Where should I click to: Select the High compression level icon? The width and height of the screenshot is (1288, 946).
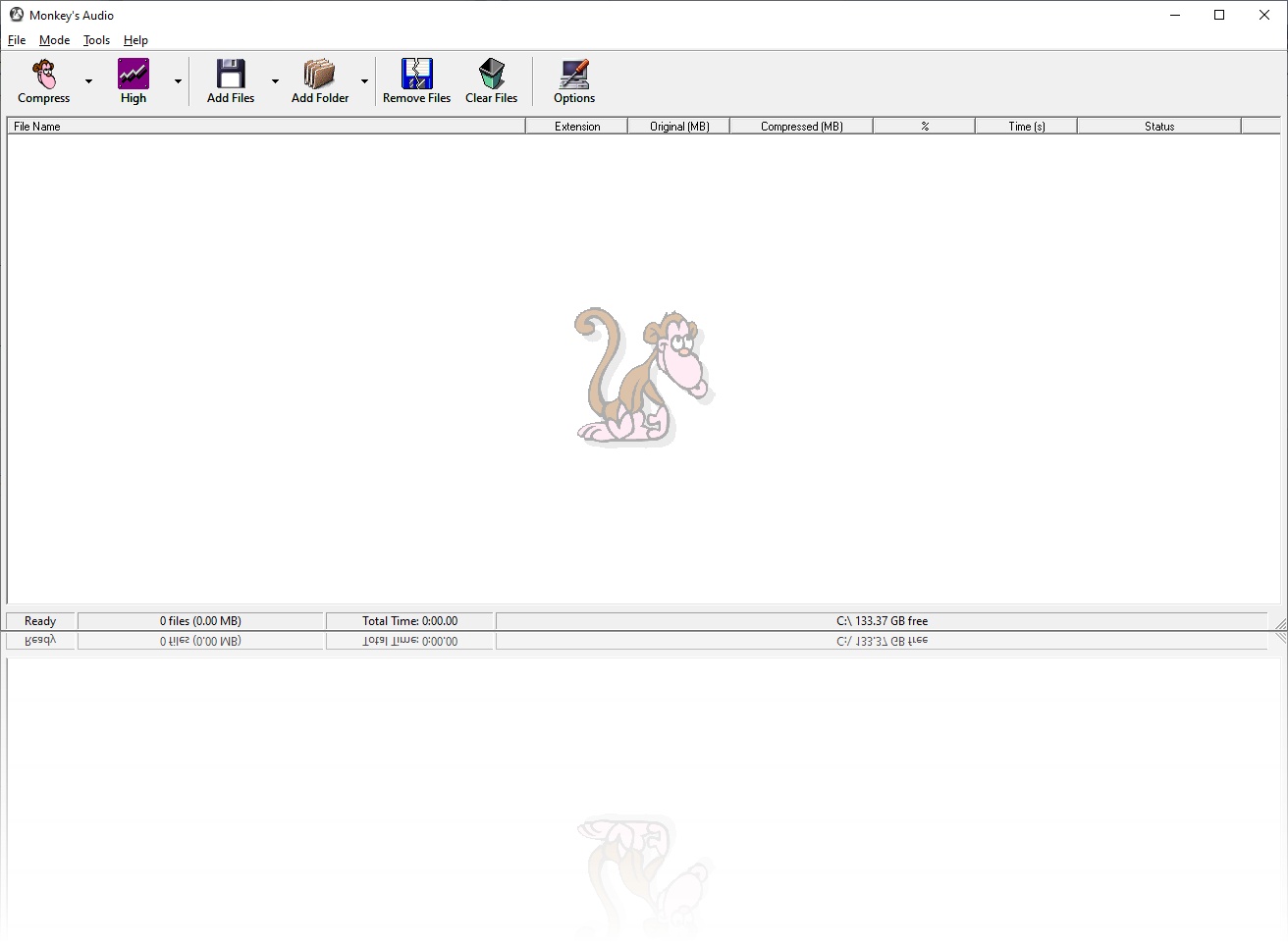tap(134, 74)
